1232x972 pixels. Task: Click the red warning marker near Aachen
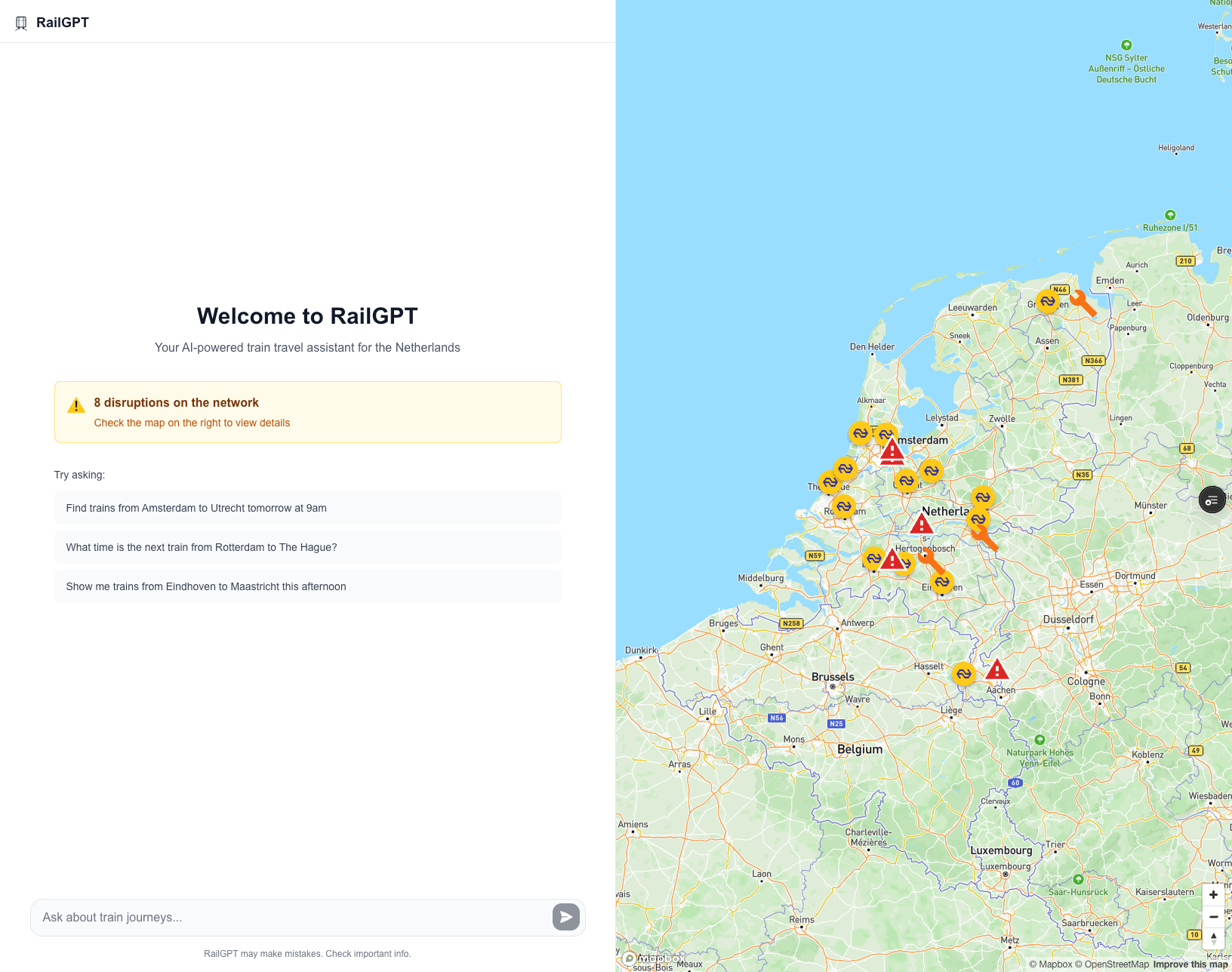tap(997, 669)
